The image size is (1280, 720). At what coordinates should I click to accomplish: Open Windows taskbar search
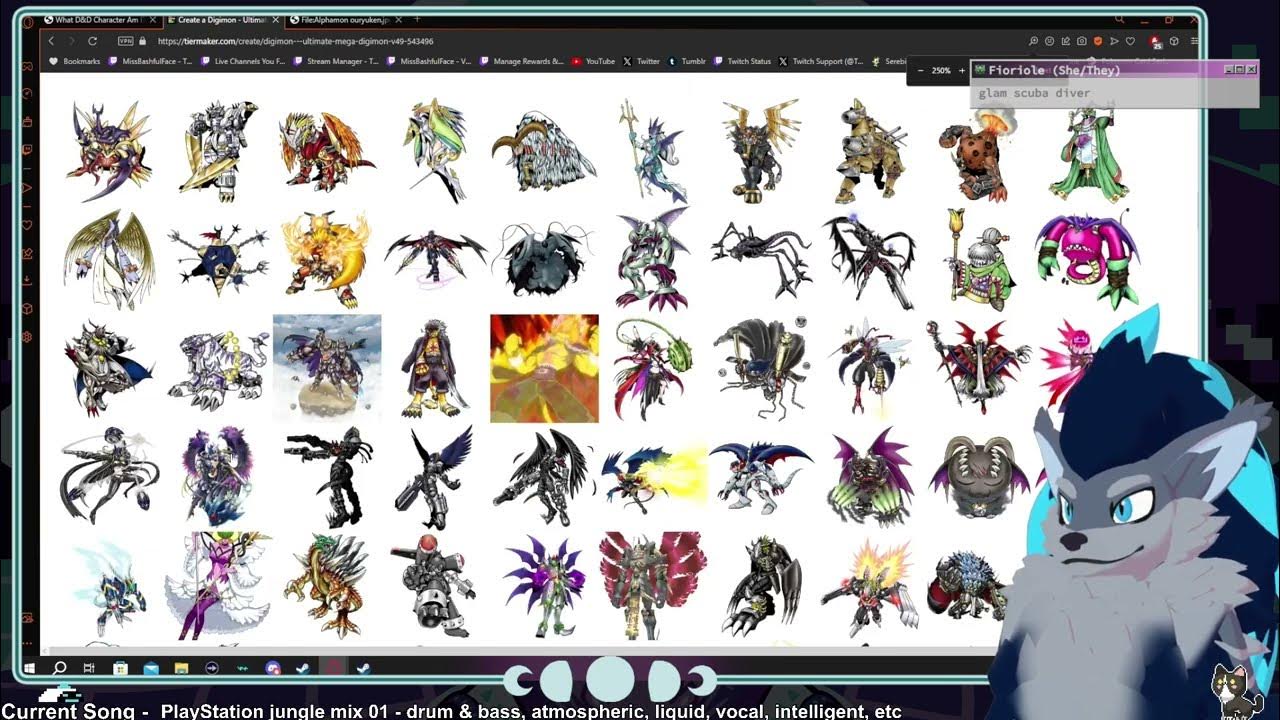(59, 668)
